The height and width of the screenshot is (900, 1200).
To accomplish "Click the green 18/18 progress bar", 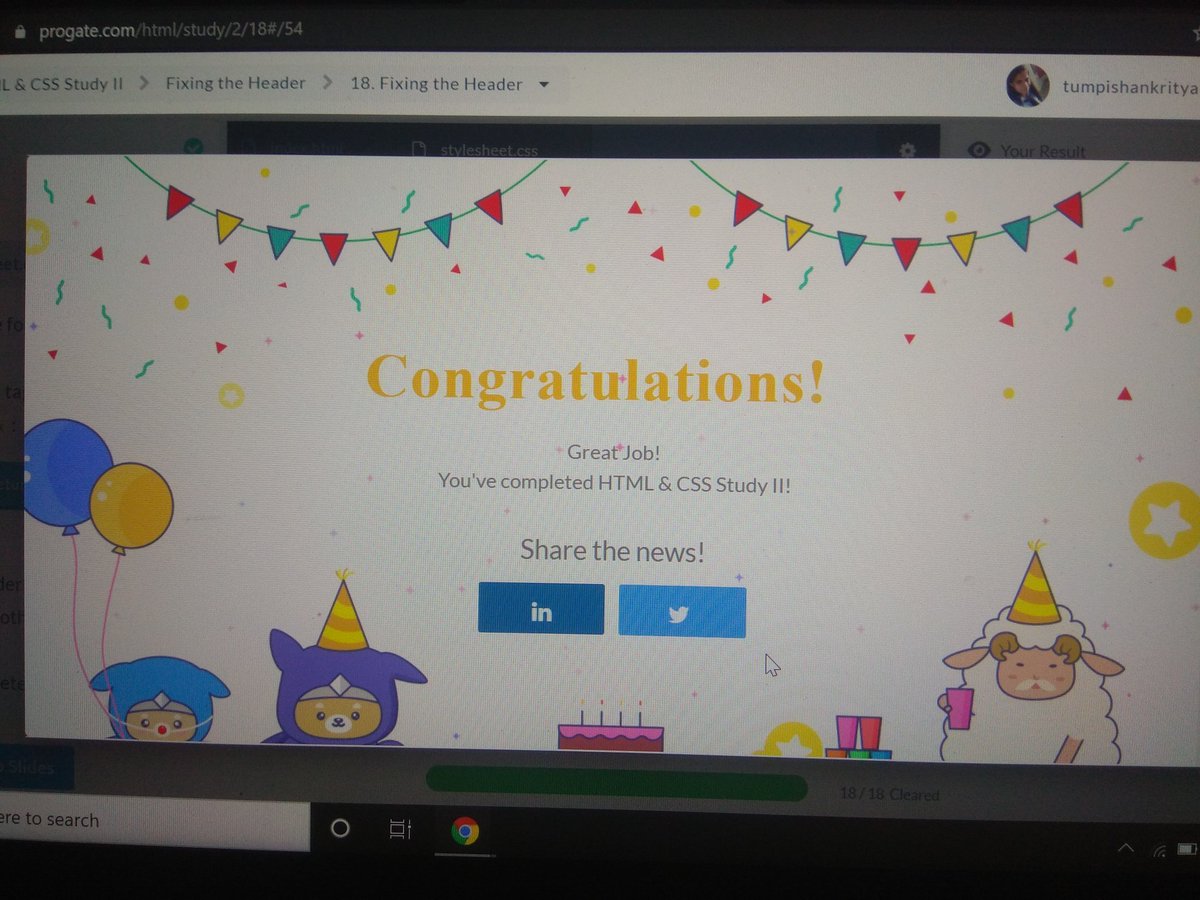I will tap(615, 788).
